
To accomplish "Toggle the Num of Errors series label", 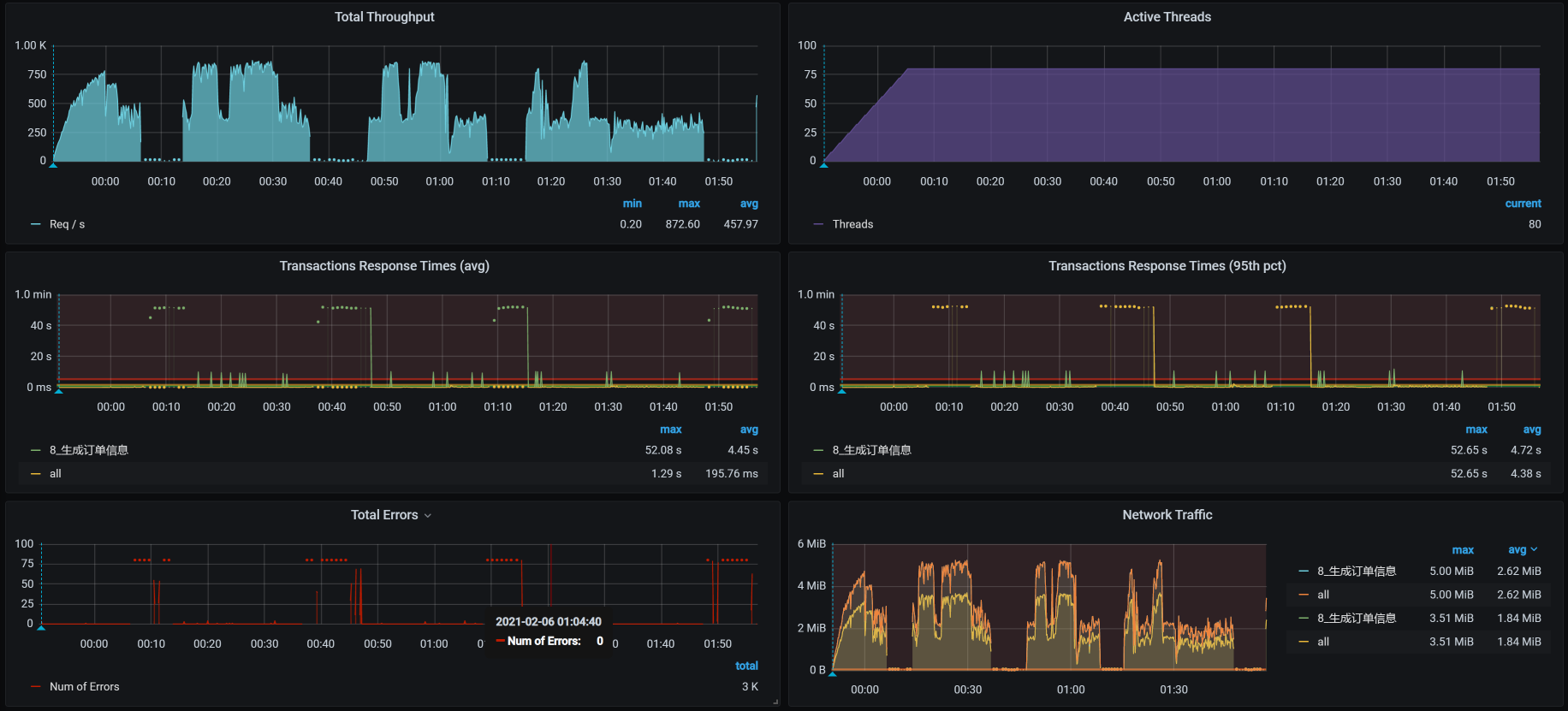I will (84, 687).
